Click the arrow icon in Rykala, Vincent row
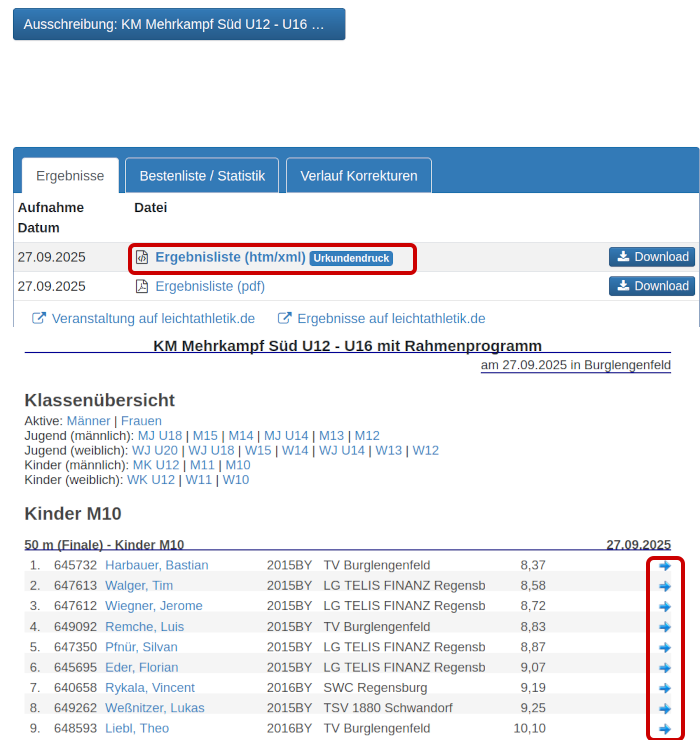This screenshot has height=740, width=700. pos(665,688)
